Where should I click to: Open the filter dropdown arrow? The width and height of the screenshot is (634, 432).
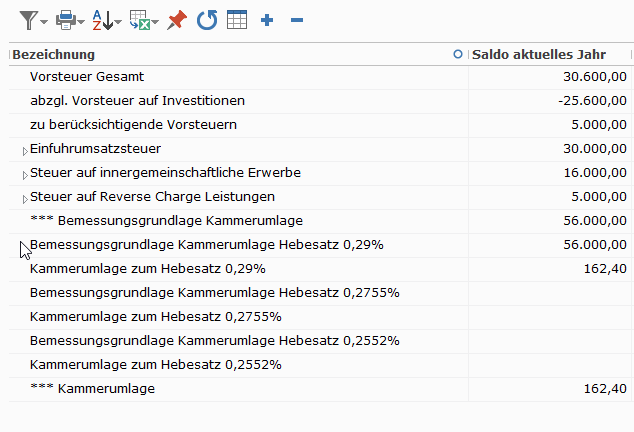point(44,21)
